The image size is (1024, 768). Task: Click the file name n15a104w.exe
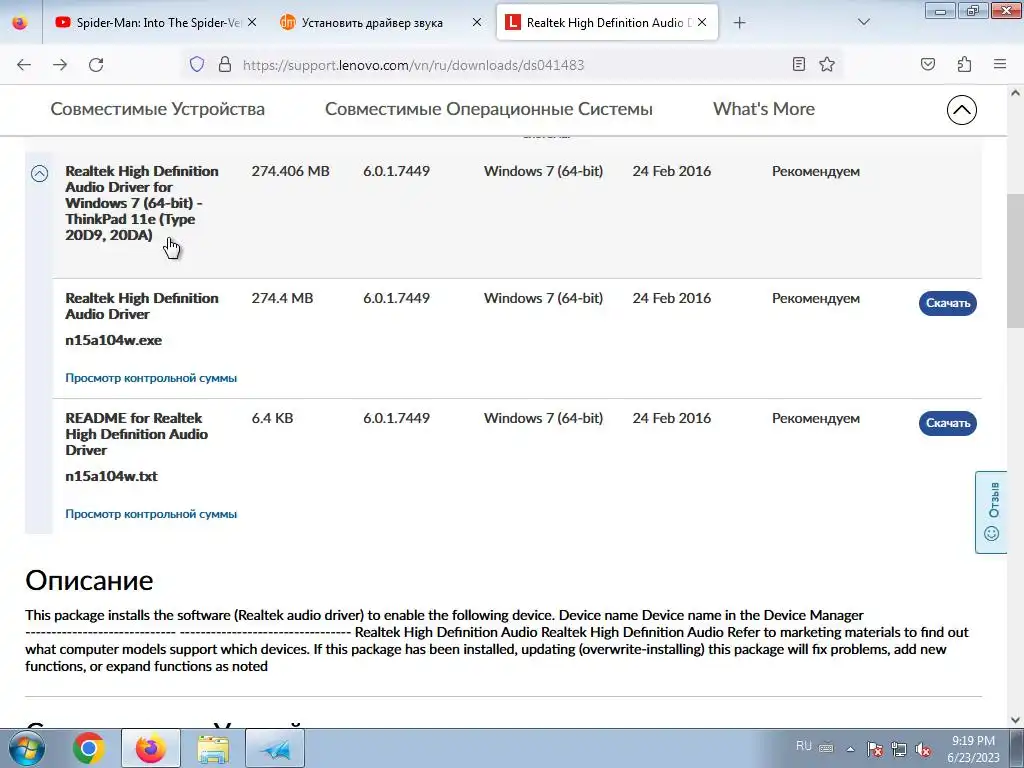point(114,340)
